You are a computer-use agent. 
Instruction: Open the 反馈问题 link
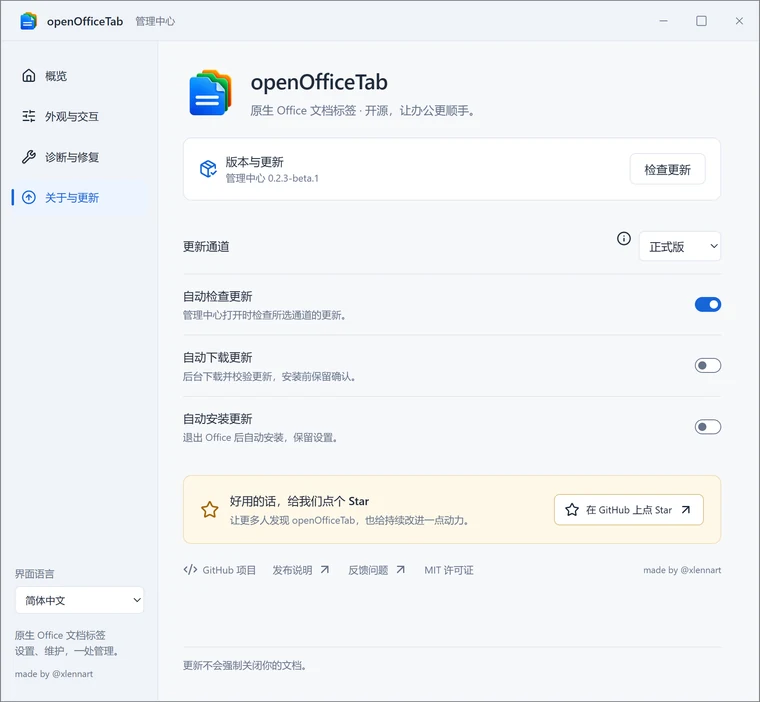click(x=377, y=570)
